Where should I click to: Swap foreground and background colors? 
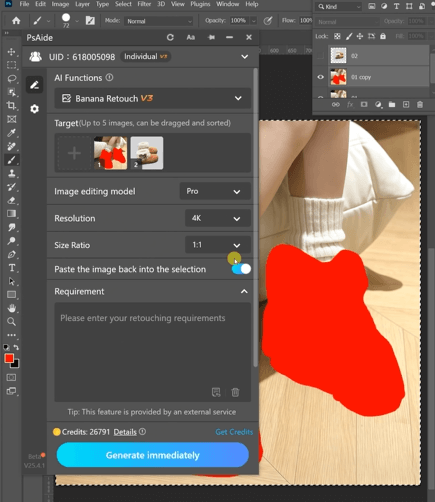tap(16, 347)
